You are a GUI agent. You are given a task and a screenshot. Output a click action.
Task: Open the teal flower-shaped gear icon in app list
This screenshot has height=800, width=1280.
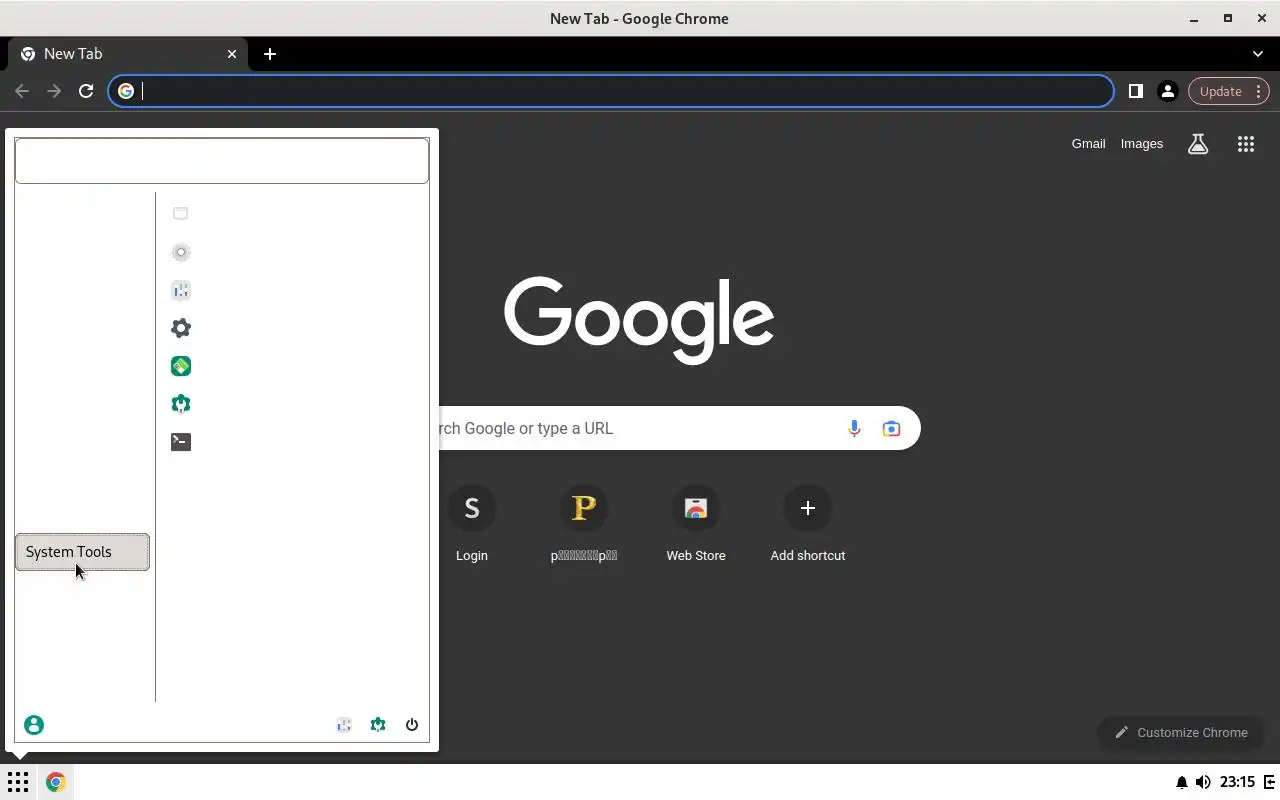(181, 404)
